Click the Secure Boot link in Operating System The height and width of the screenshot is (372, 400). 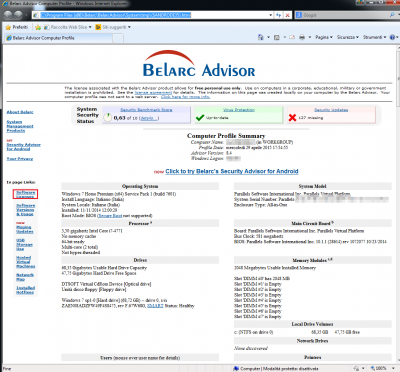pyautogui.click(x=109, y=216)
